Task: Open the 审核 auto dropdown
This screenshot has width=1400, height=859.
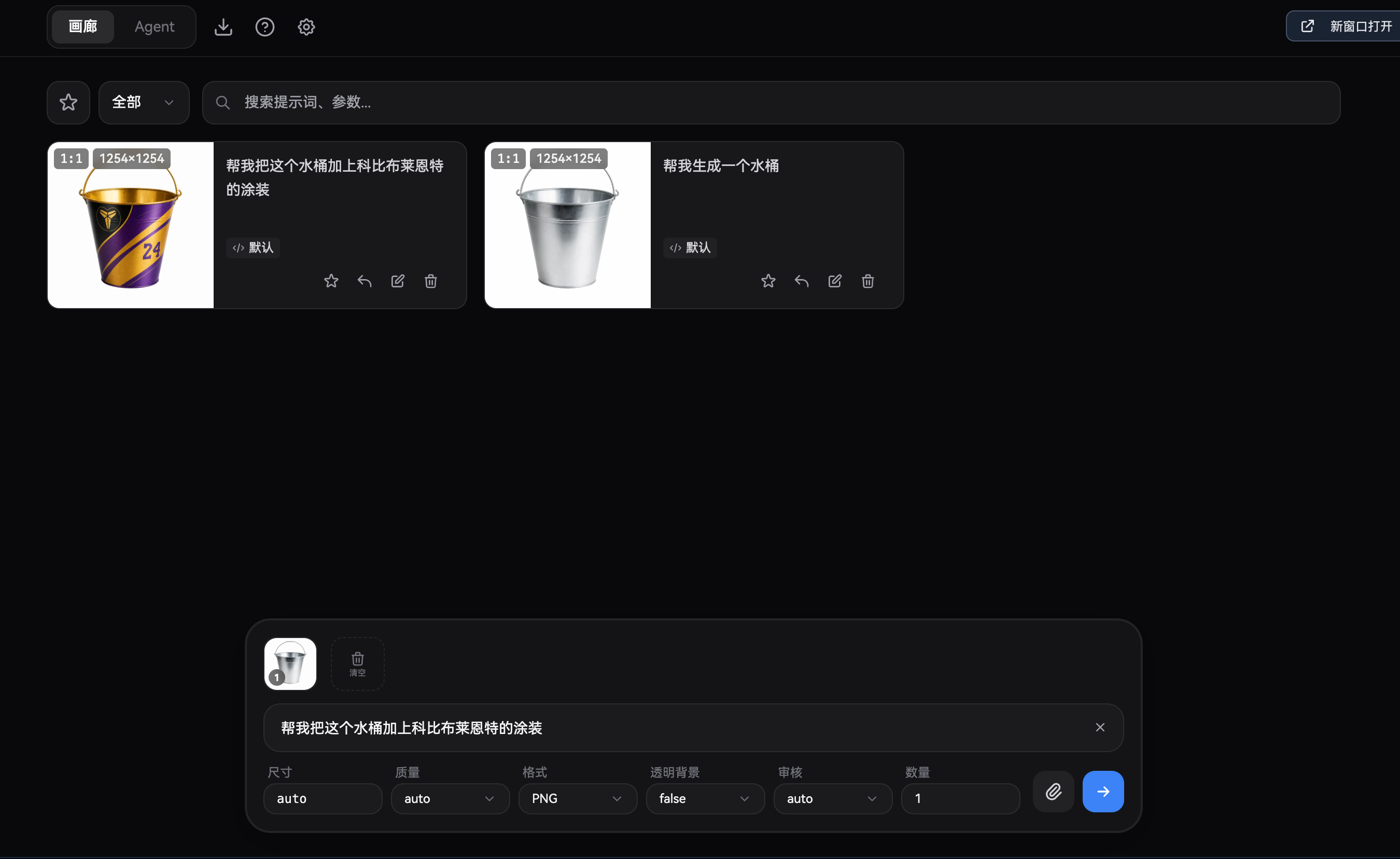Action: (x=833, y=799)
